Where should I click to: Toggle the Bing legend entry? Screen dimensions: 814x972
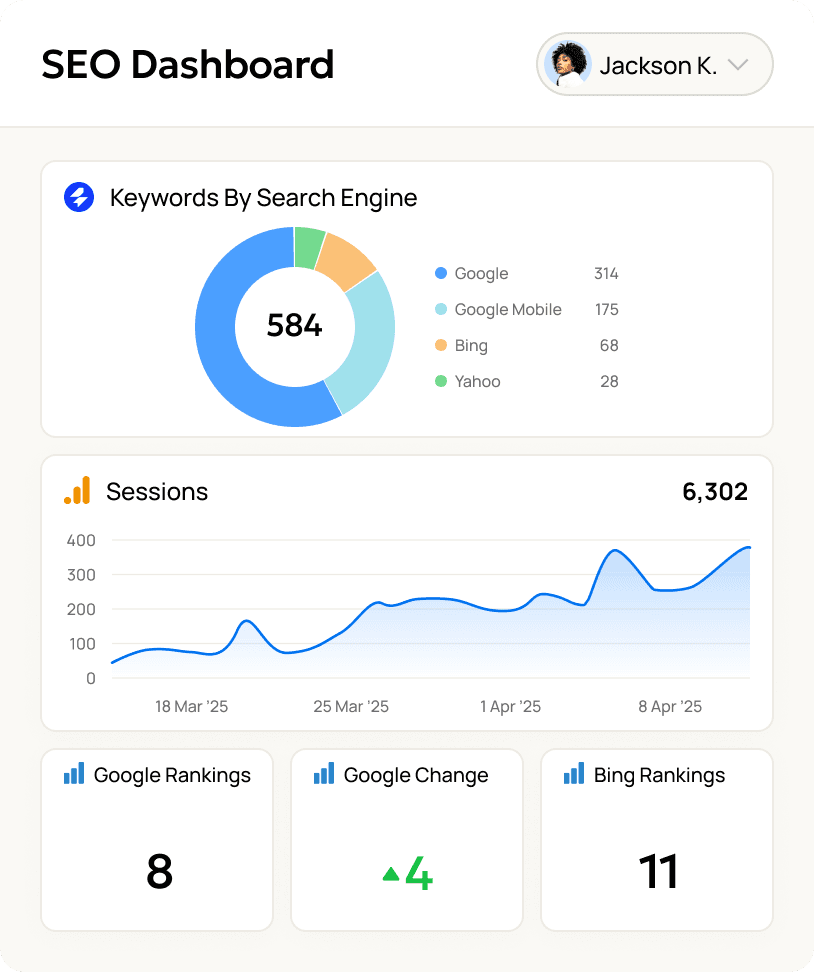point(471,345)
